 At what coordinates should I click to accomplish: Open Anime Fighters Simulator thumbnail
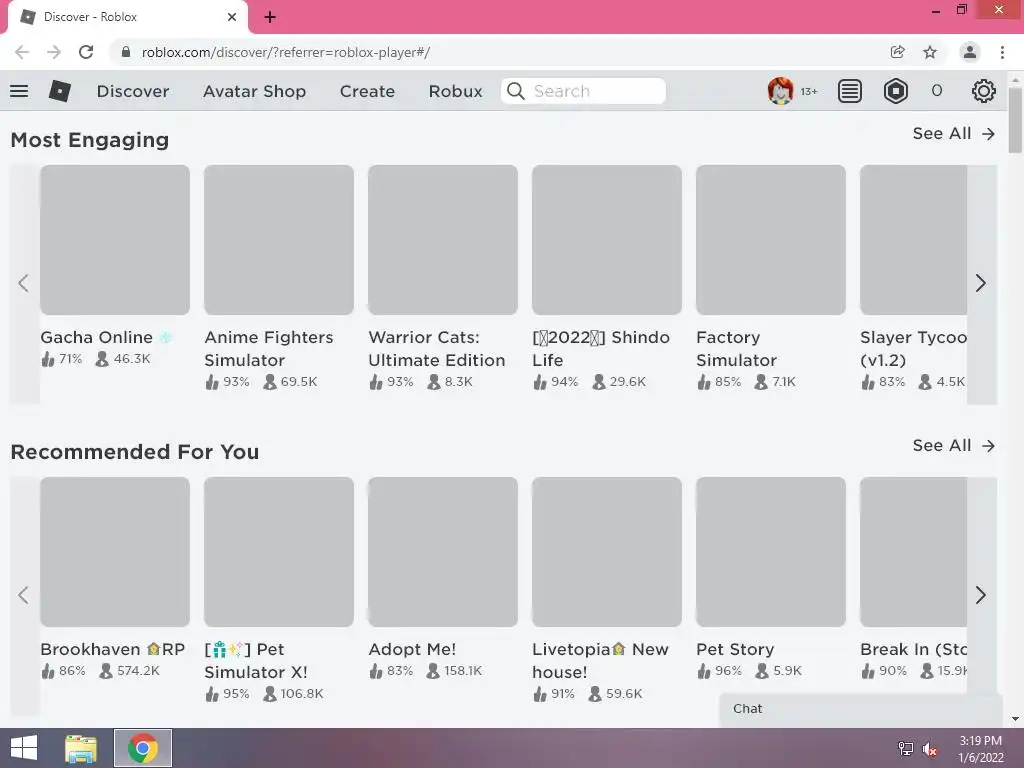[279, 240]
